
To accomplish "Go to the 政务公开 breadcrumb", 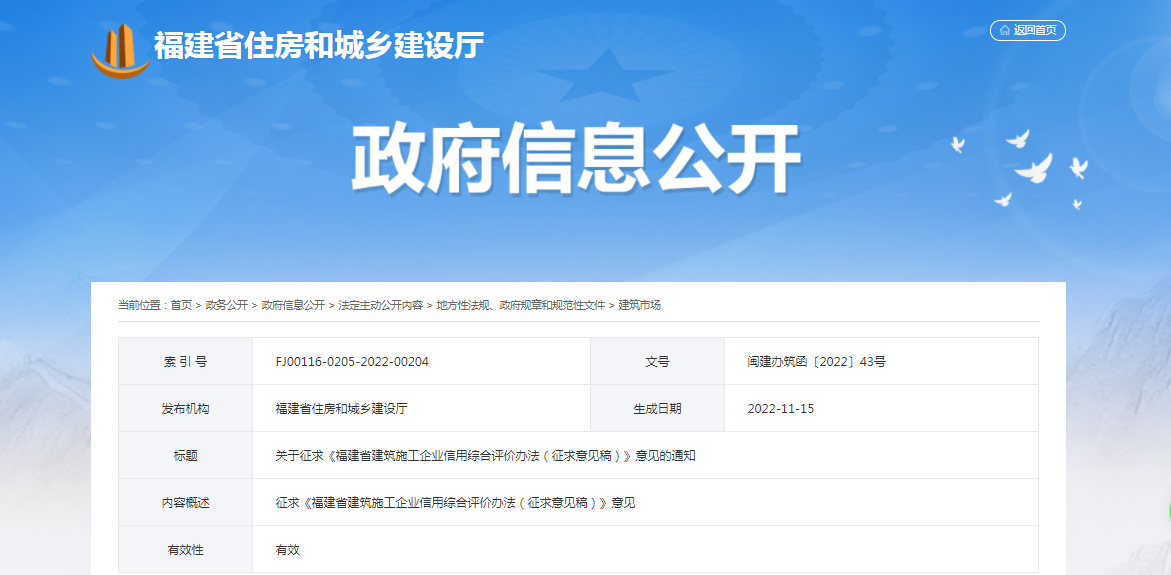I will (x=227, y=305).
